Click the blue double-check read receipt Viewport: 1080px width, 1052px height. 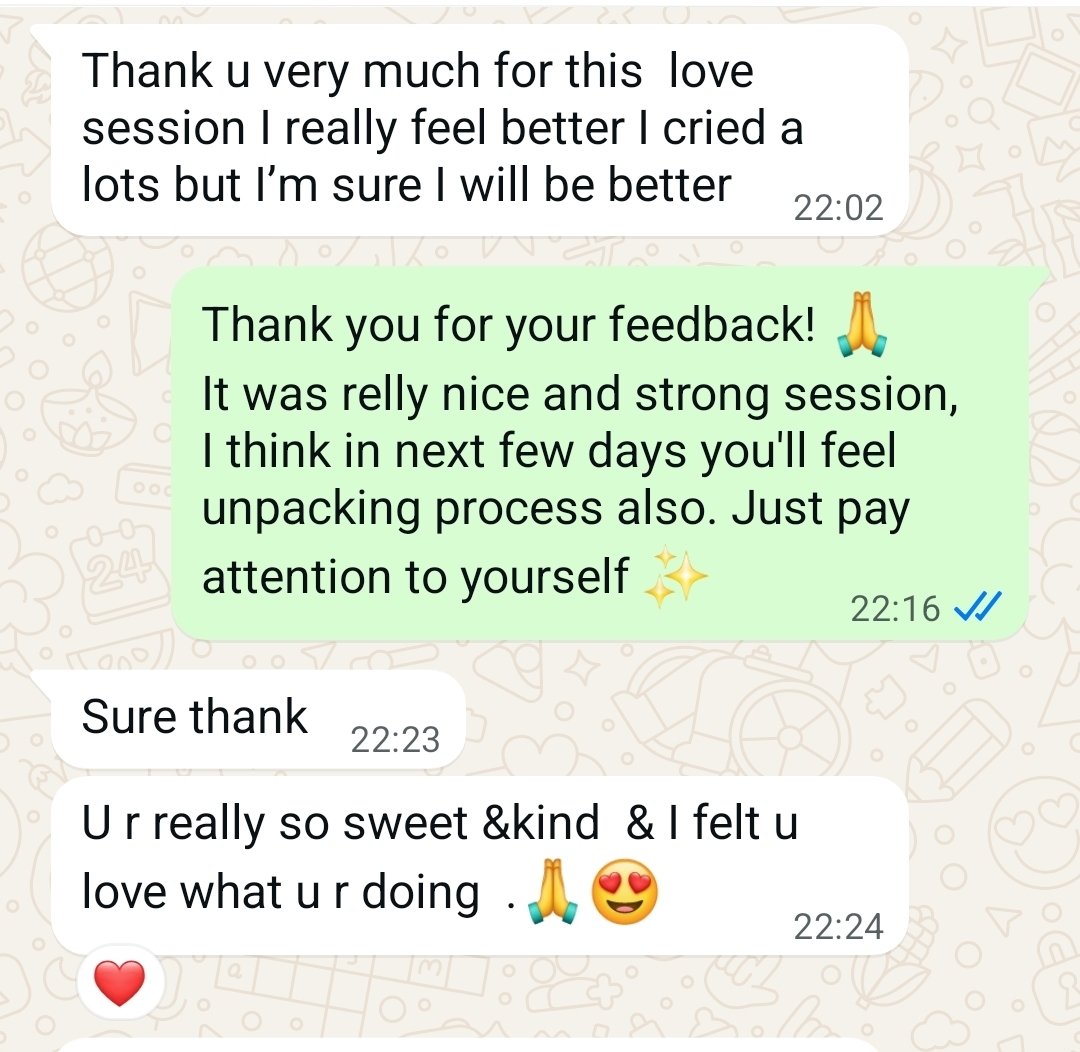(977, 608)
